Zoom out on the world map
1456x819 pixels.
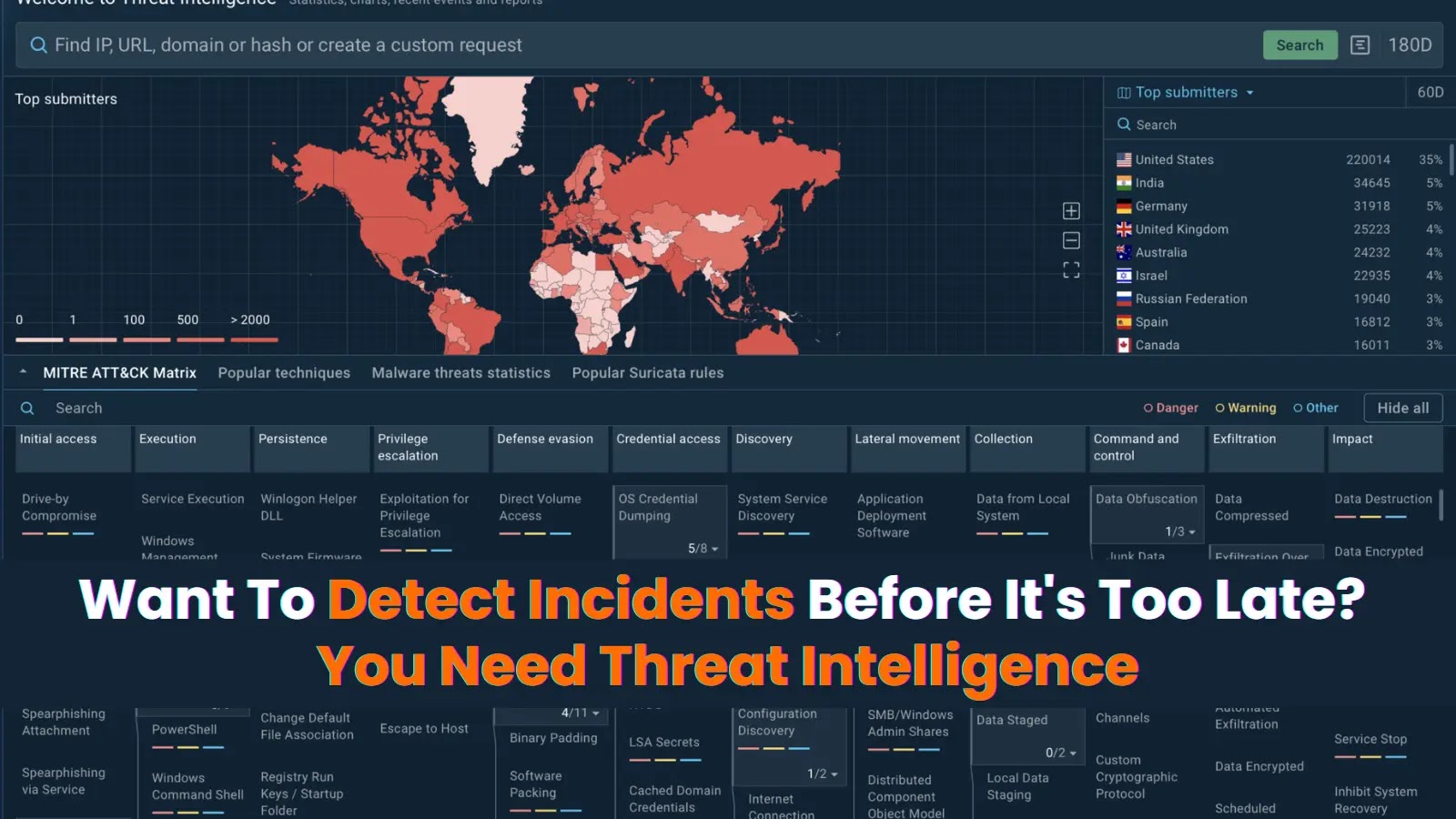[1070, 239]
